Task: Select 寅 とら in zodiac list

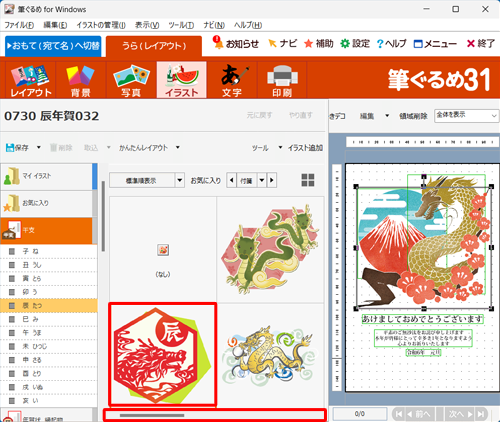Action: (x=49, y=278)
